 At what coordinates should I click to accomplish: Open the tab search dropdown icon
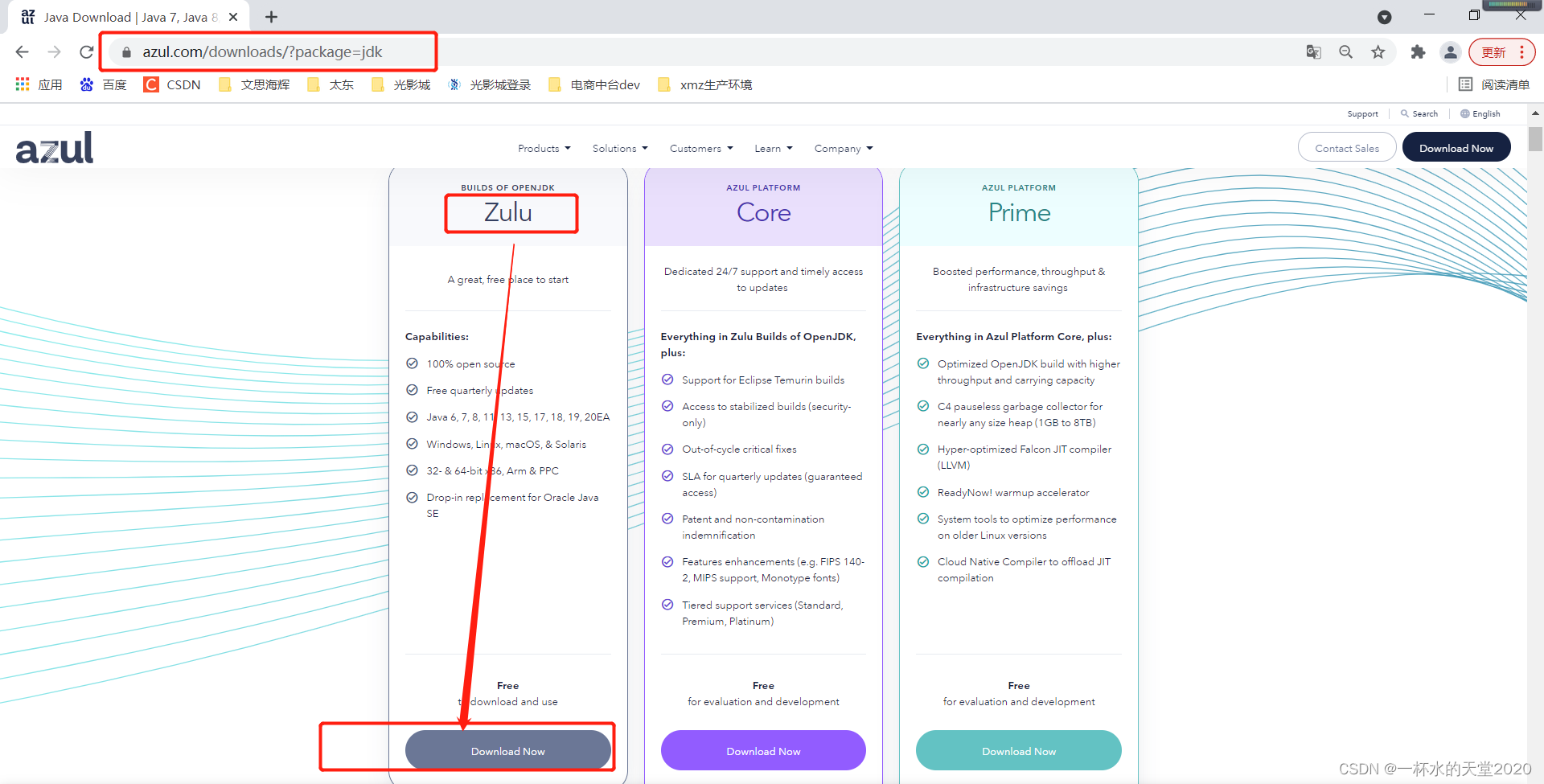[x=1384, y=17]
